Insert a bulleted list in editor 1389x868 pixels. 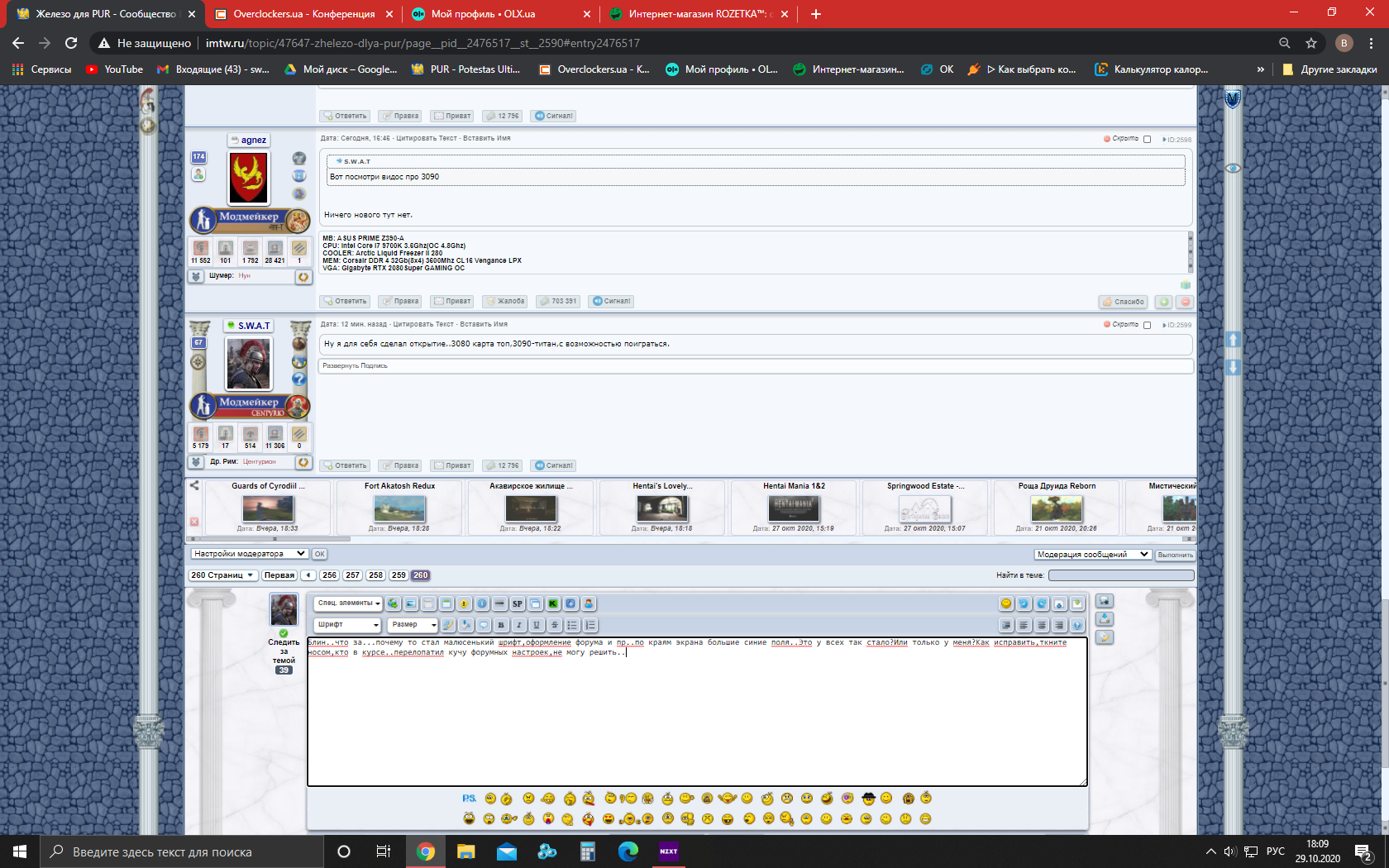[x=572, y=625]
